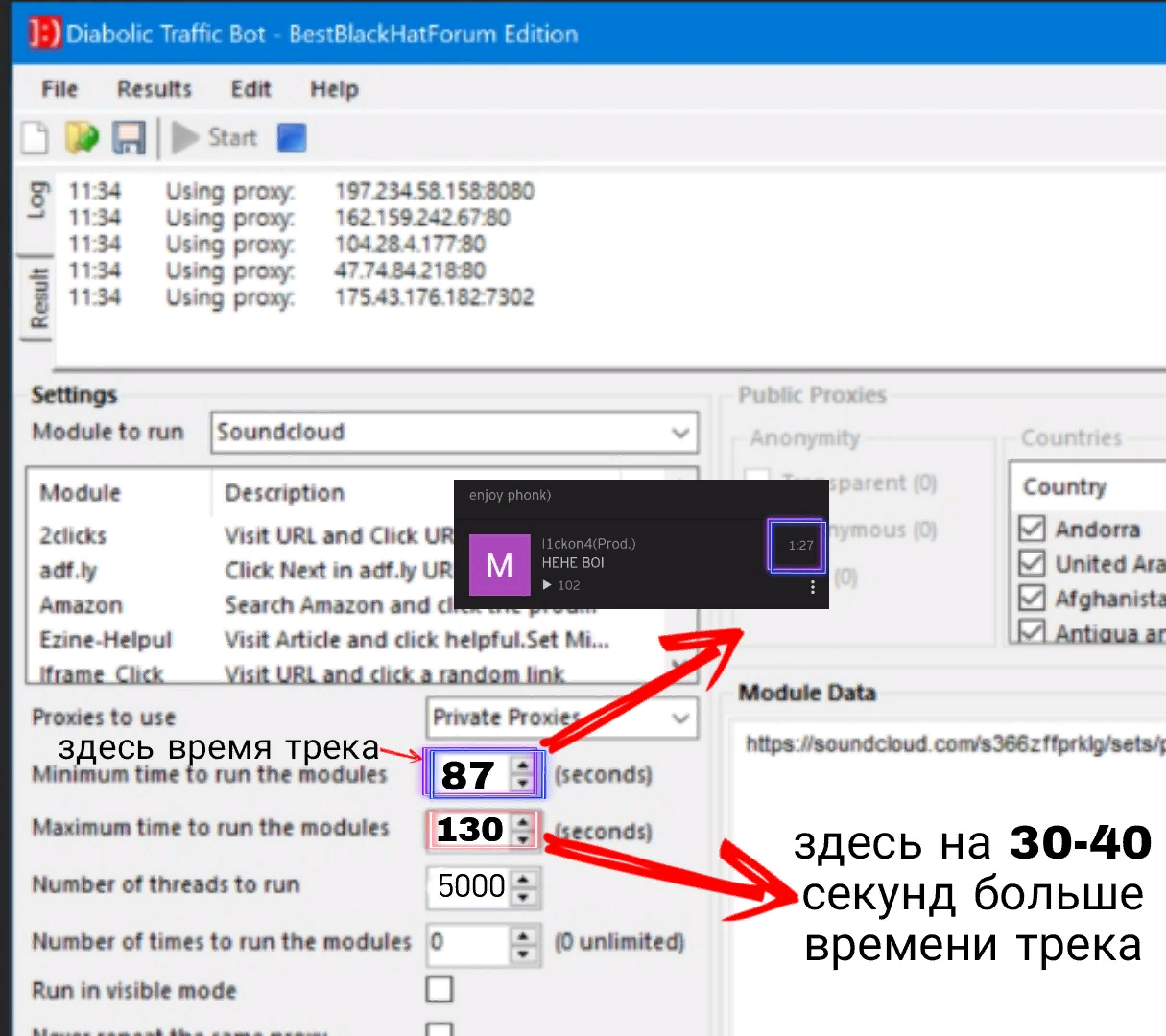Viewport: 1166px width, 1036px height.
Task: Increase maximum time with up arrow
Action: [x=523, y=821]
